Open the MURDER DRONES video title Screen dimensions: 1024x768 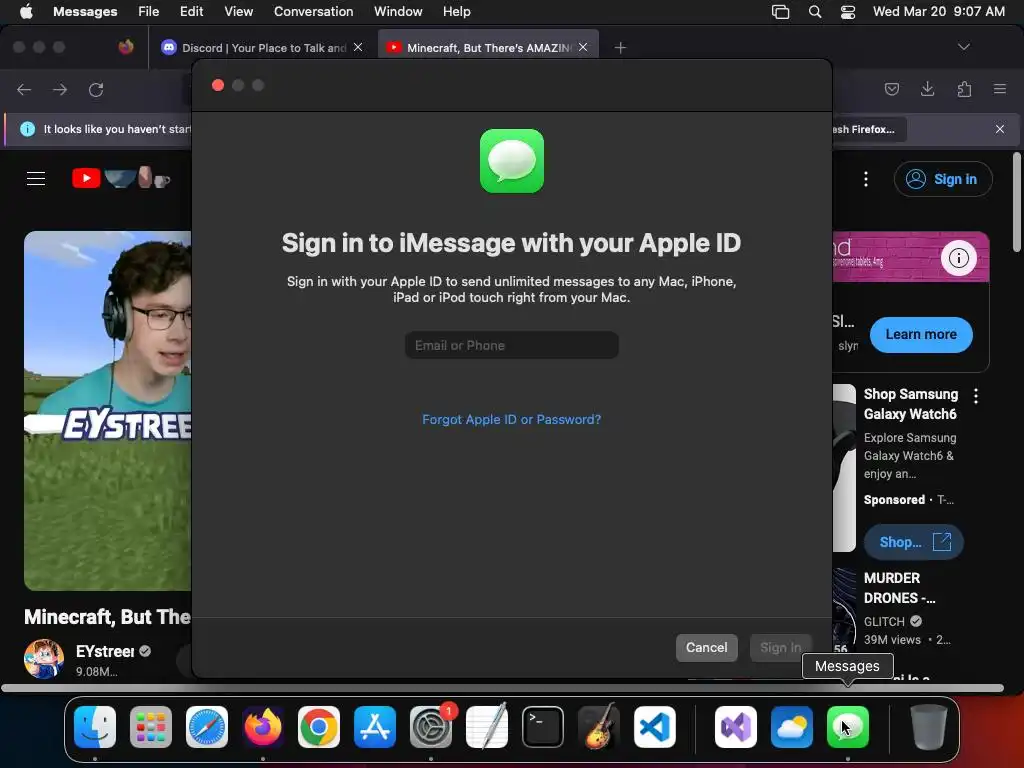[899, 588]
